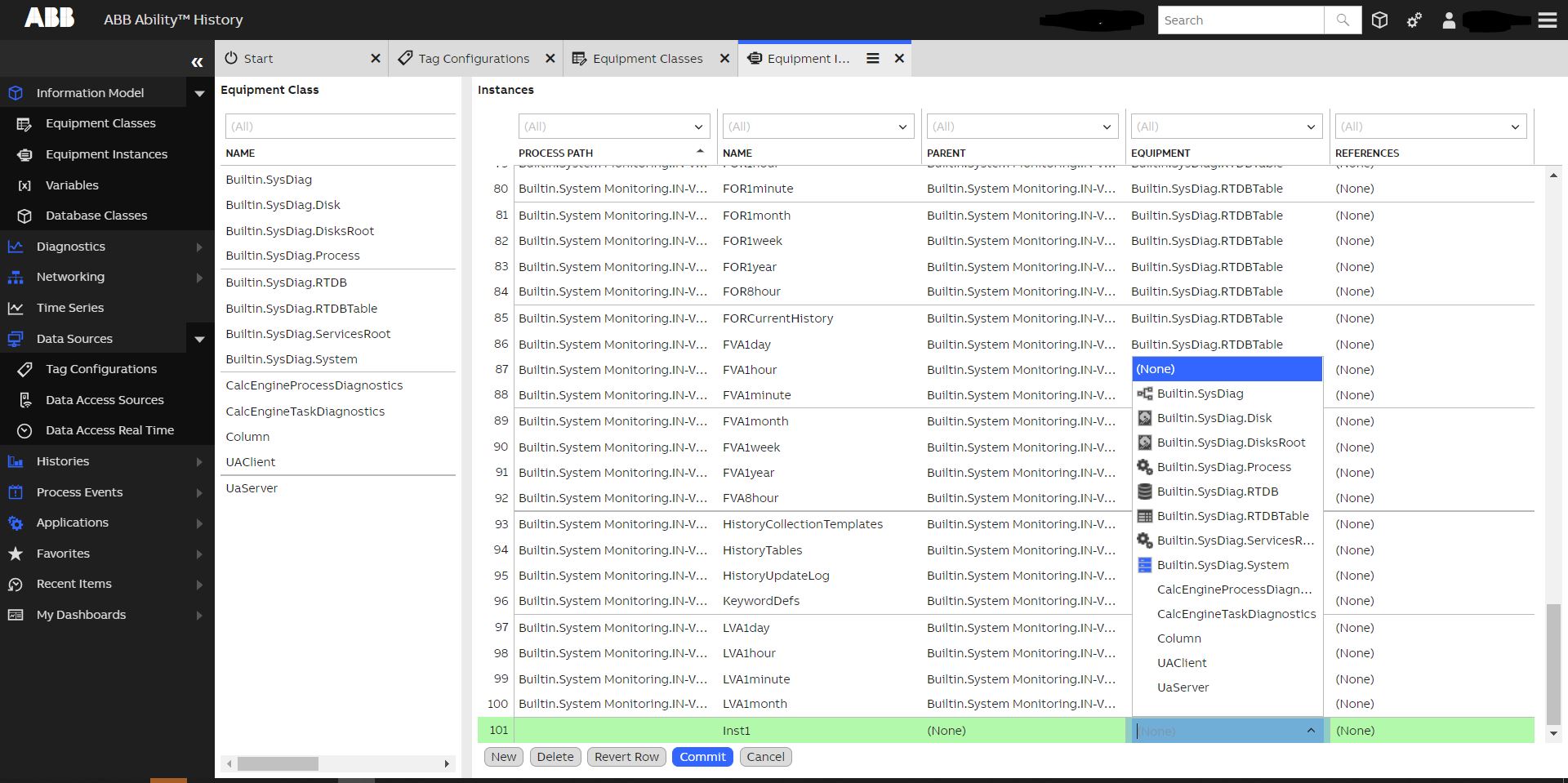Screen dimensions: 1568x783
Task: Click the scroll down arrow of Instances grid
Action: point(1553,733)
